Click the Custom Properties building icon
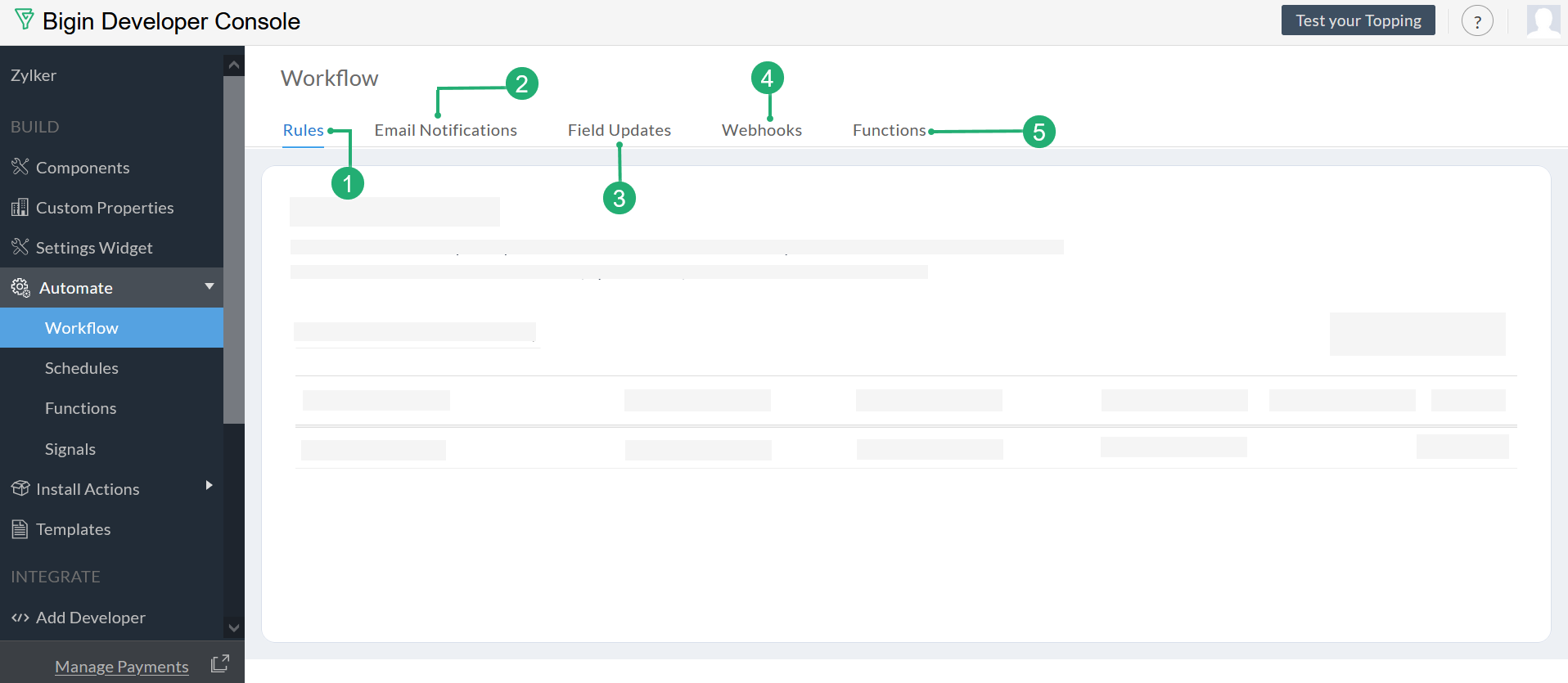This screenshot has width=1568, height=683. tap(20, 207)
